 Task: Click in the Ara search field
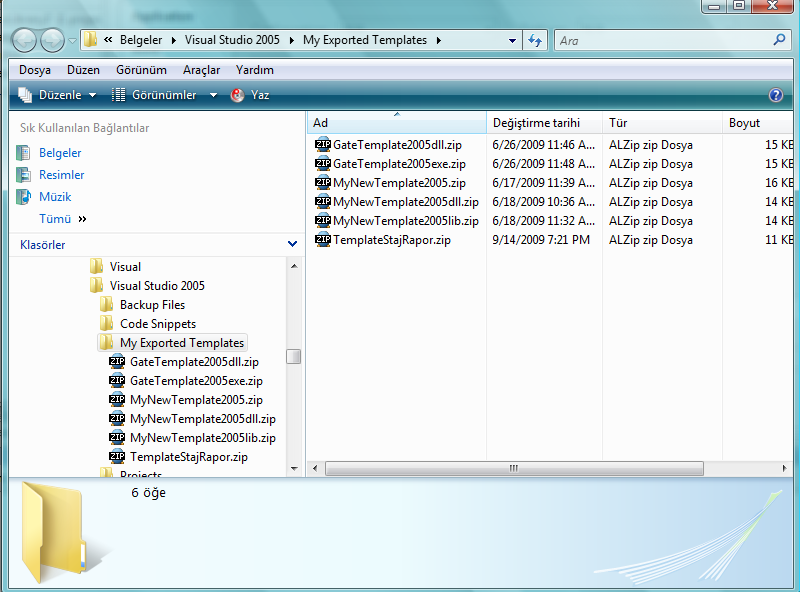pyautogui.click(x=660, y=41)
